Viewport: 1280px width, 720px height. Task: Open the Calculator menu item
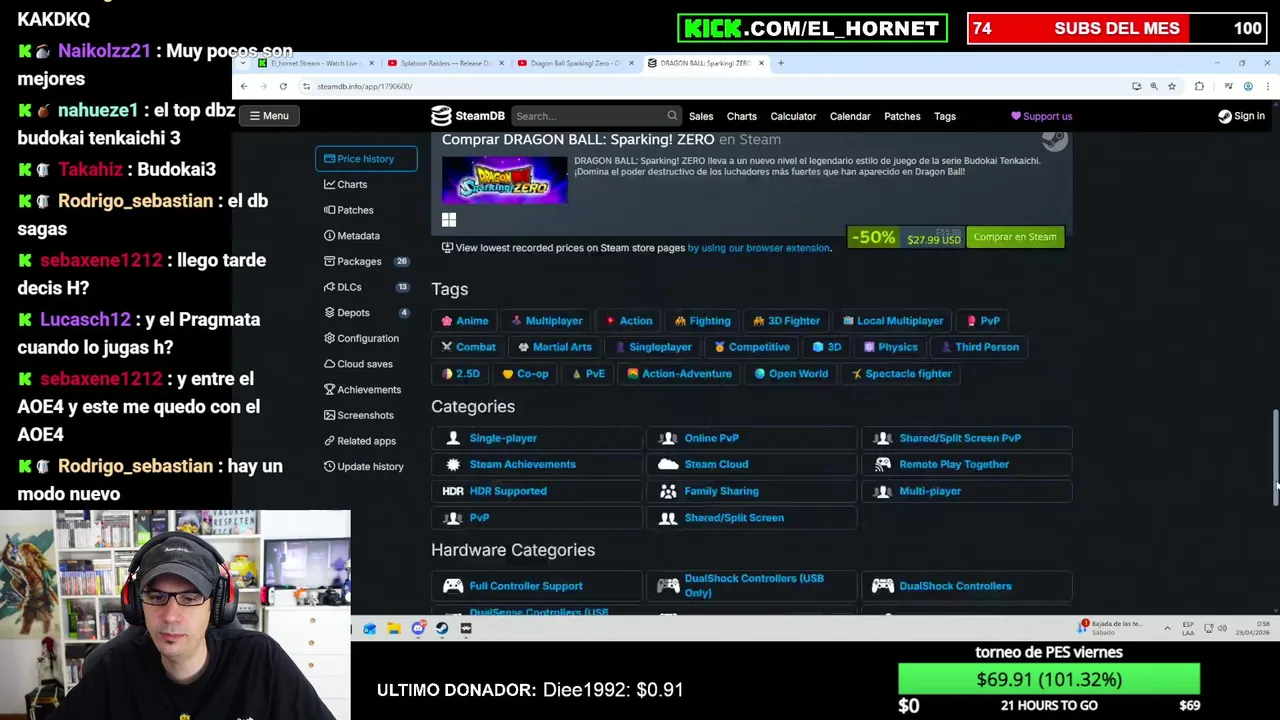pyautogui.click(x=793, y=116)
